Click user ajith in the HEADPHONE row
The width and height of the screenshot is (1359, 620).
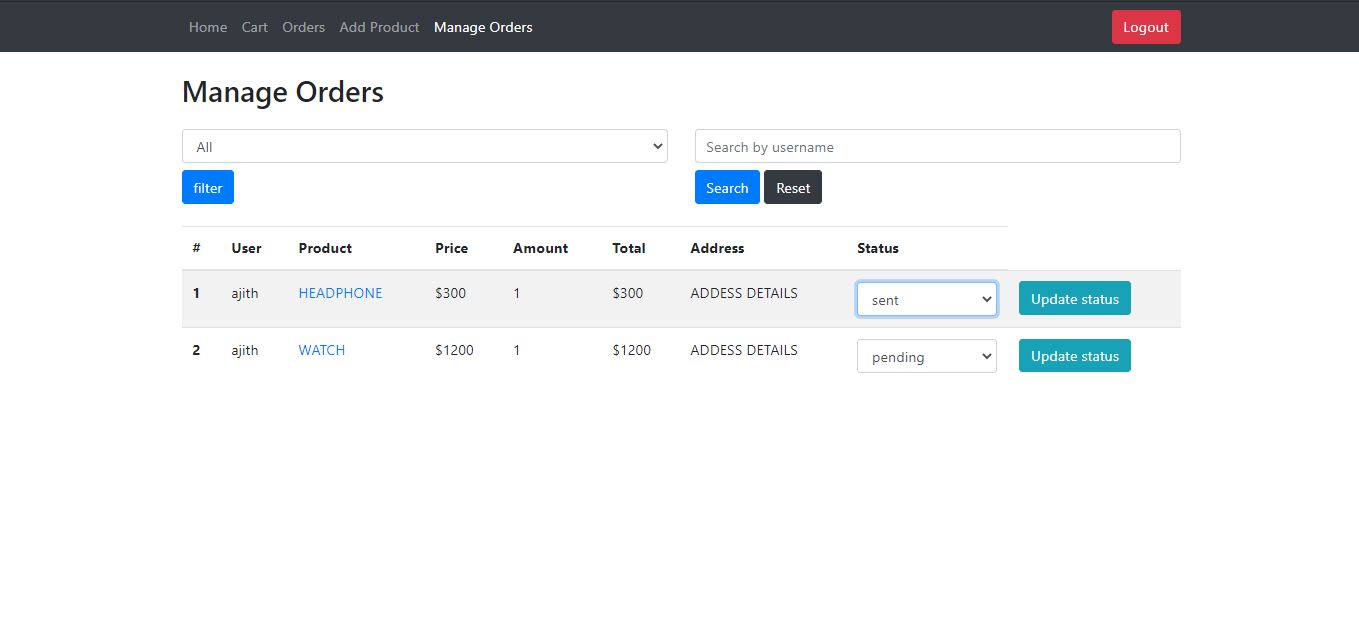[245, 293]
